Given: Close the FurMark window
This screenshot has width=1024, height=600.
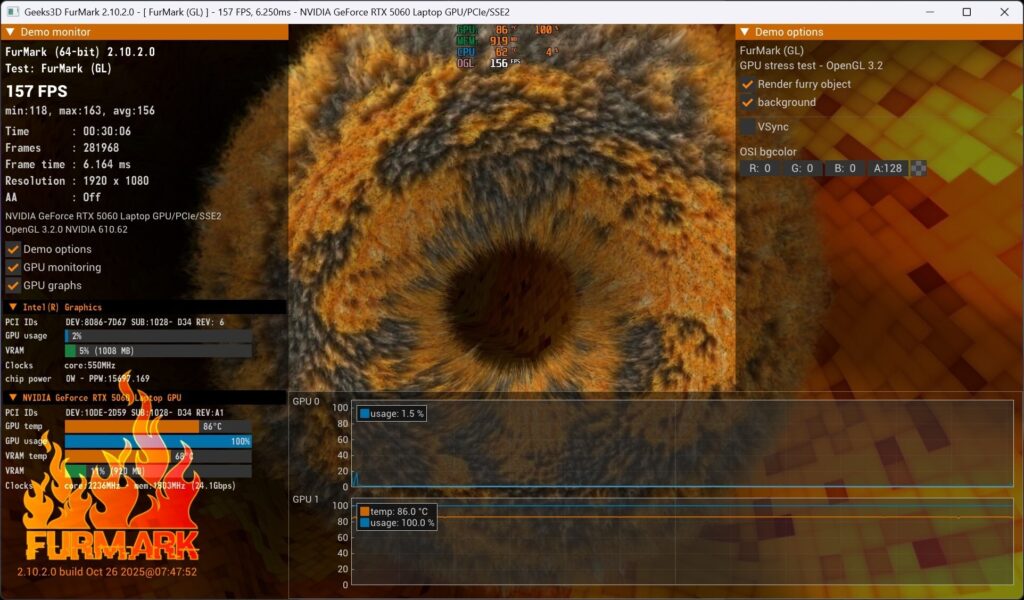Looking at the screenshot, I should pyautogui.click(x=1004, y=12).
